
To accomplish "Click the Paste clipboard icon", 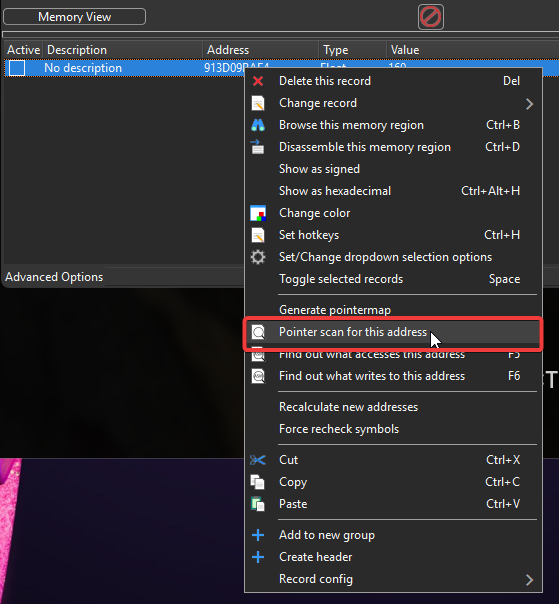I will (x=257, y=504).
